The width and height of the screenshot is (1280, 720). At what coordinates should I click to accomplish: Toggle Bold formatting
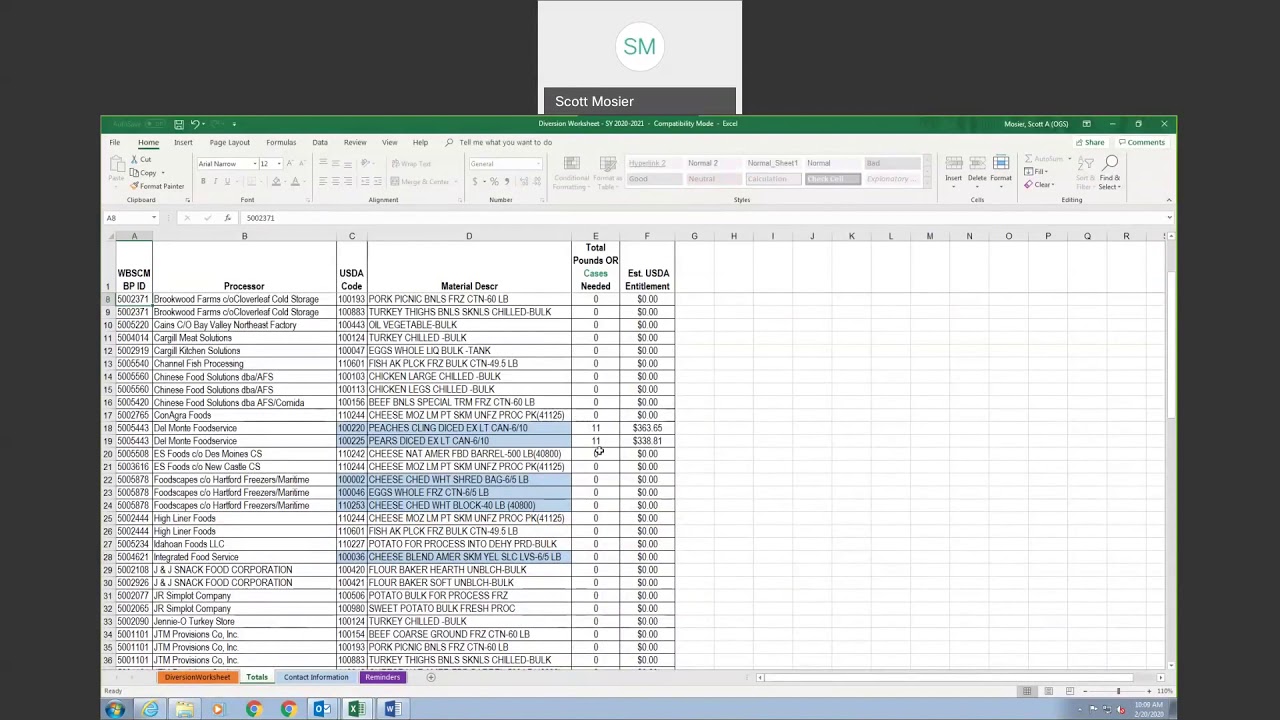coord(203,181)
